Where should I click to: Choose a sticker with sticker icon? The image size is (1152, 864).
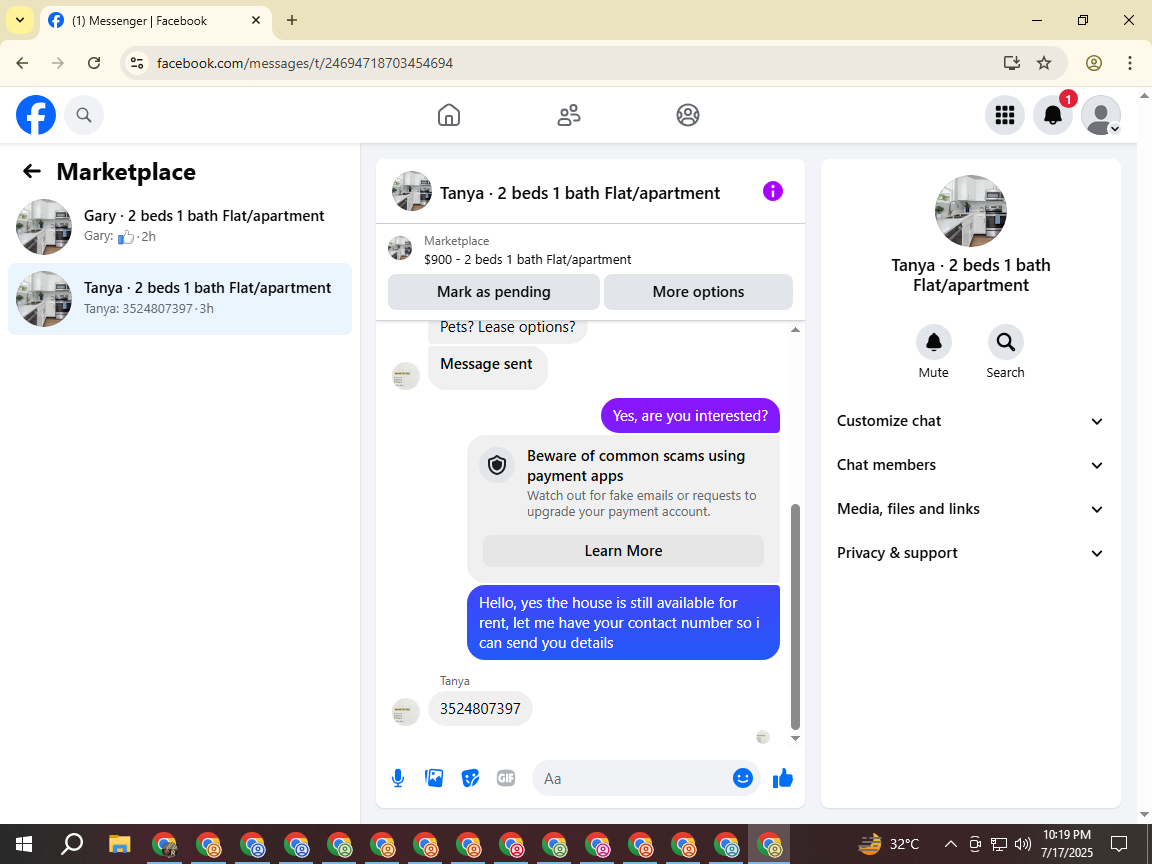point(470,779)
